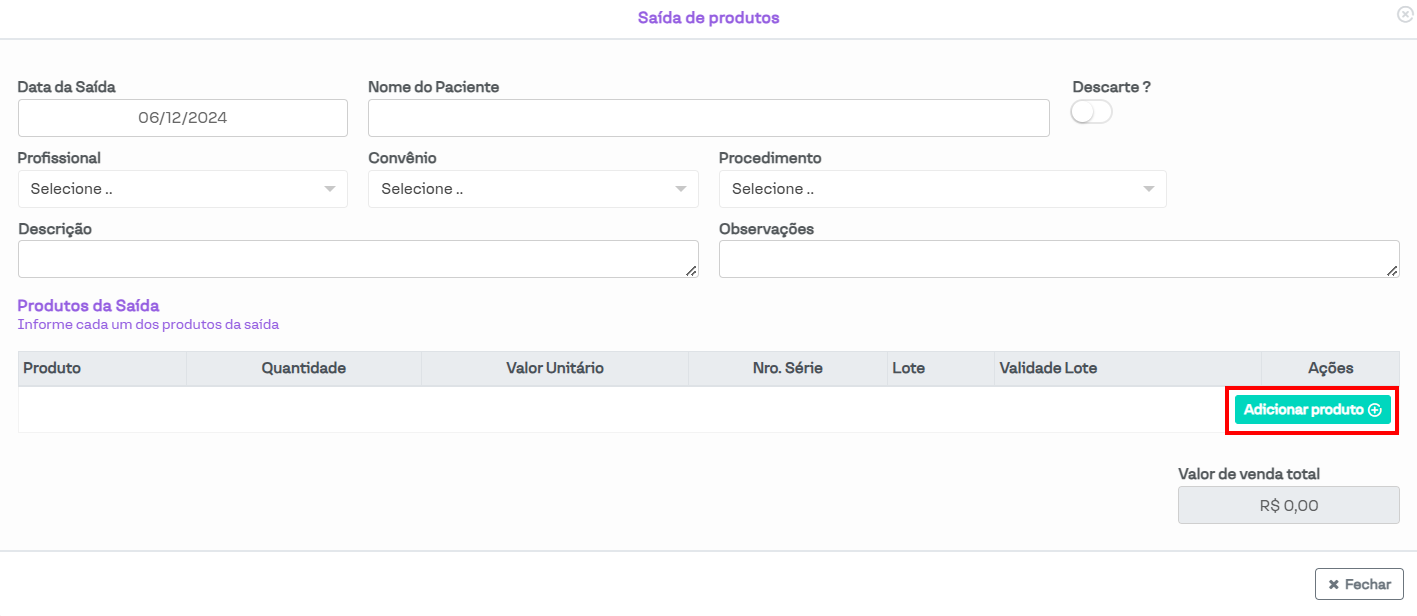The width and height of the screenshot is (1417, 616).
Task: Grab the Observações textarea resize handle
Action: (1393, 271)
